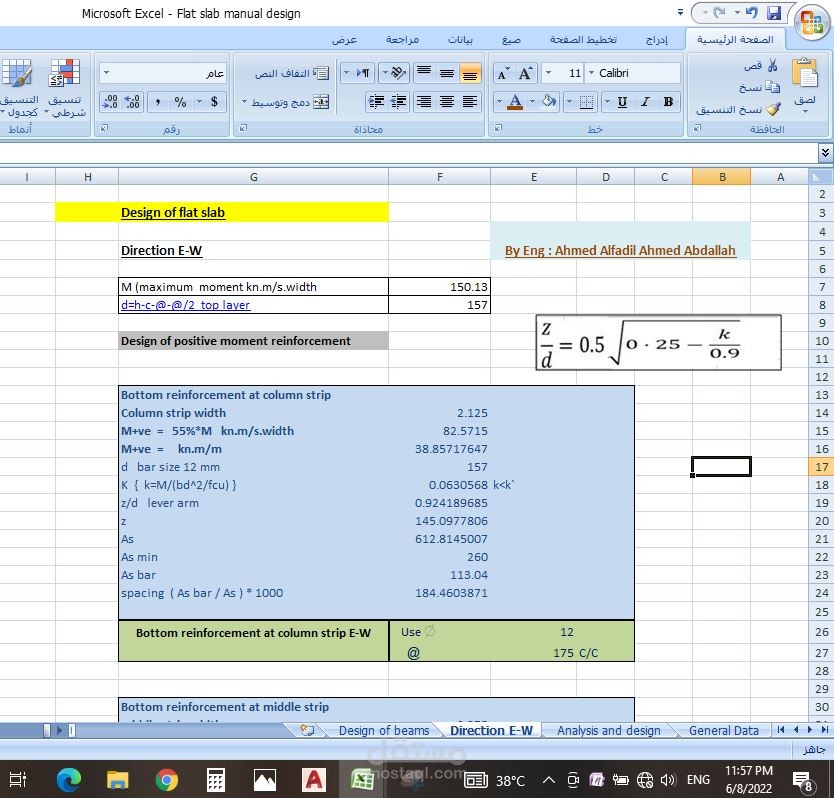Click the Paste clipboard icon
The width and height of the screenshot is (834, 798).
coord(805,72)
